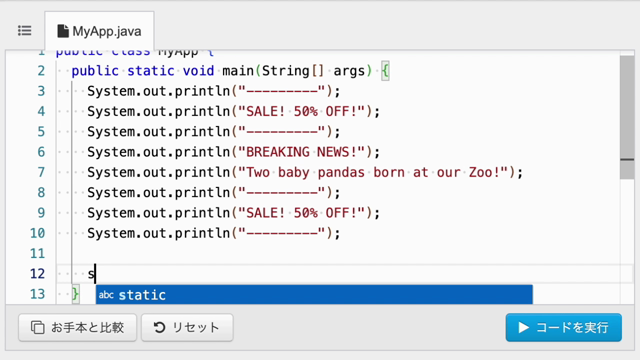Click line number 12 in the gutter
The height and width of the screenshot is (360, 640).
pyautogui.click(x=37, y=273)
